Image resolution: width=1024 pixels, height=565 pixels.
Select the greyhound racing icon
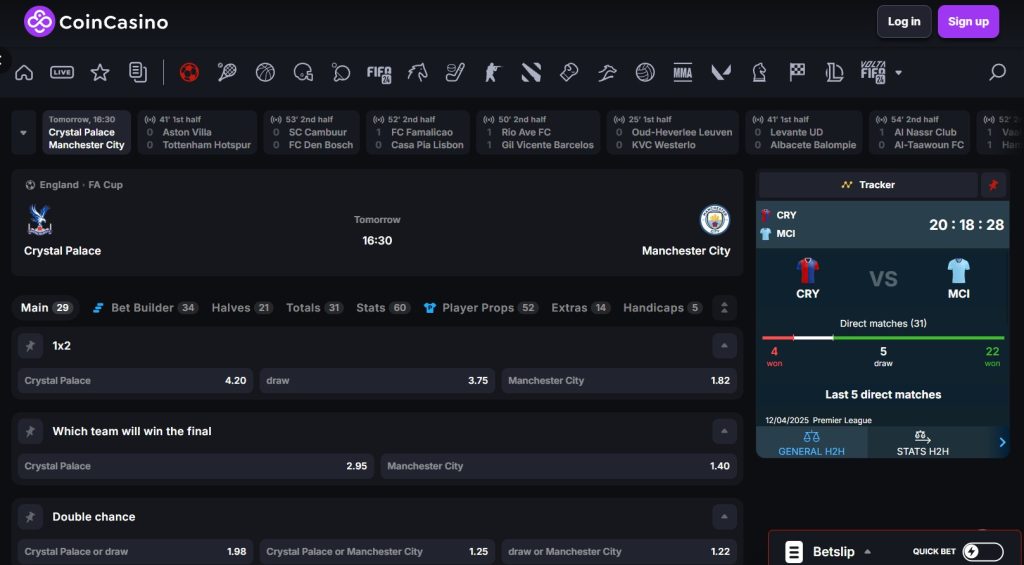(607, 73)
